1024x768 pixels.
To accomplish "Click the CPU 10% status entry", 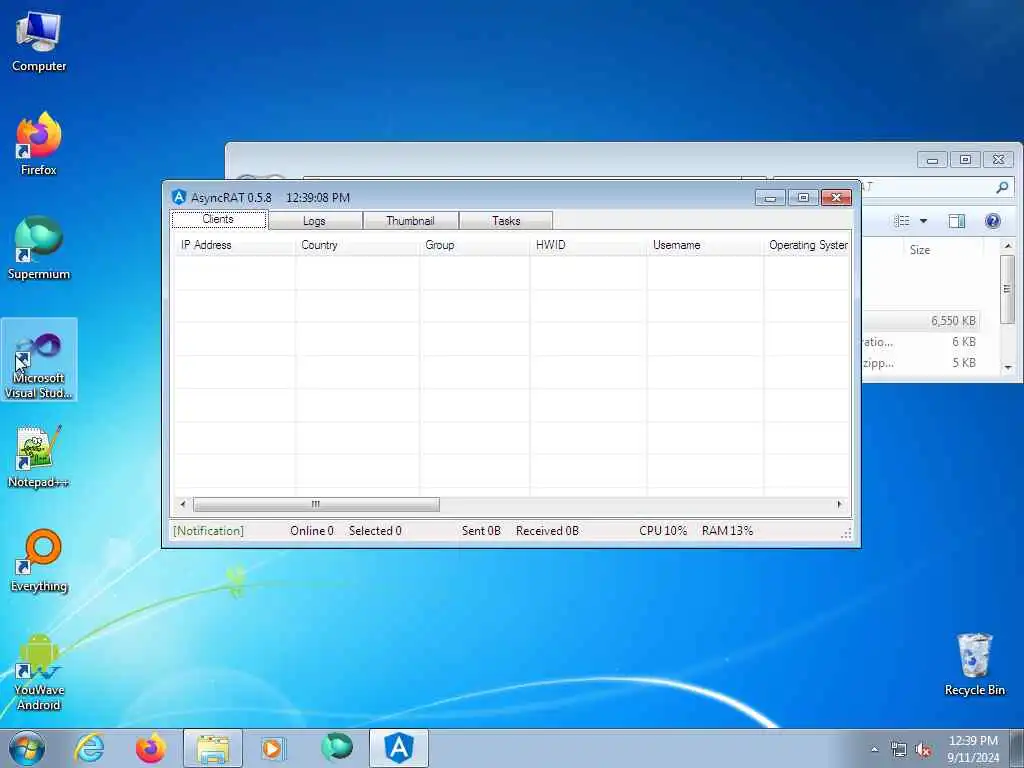I will pyautogui.click(x=663, y=531).
